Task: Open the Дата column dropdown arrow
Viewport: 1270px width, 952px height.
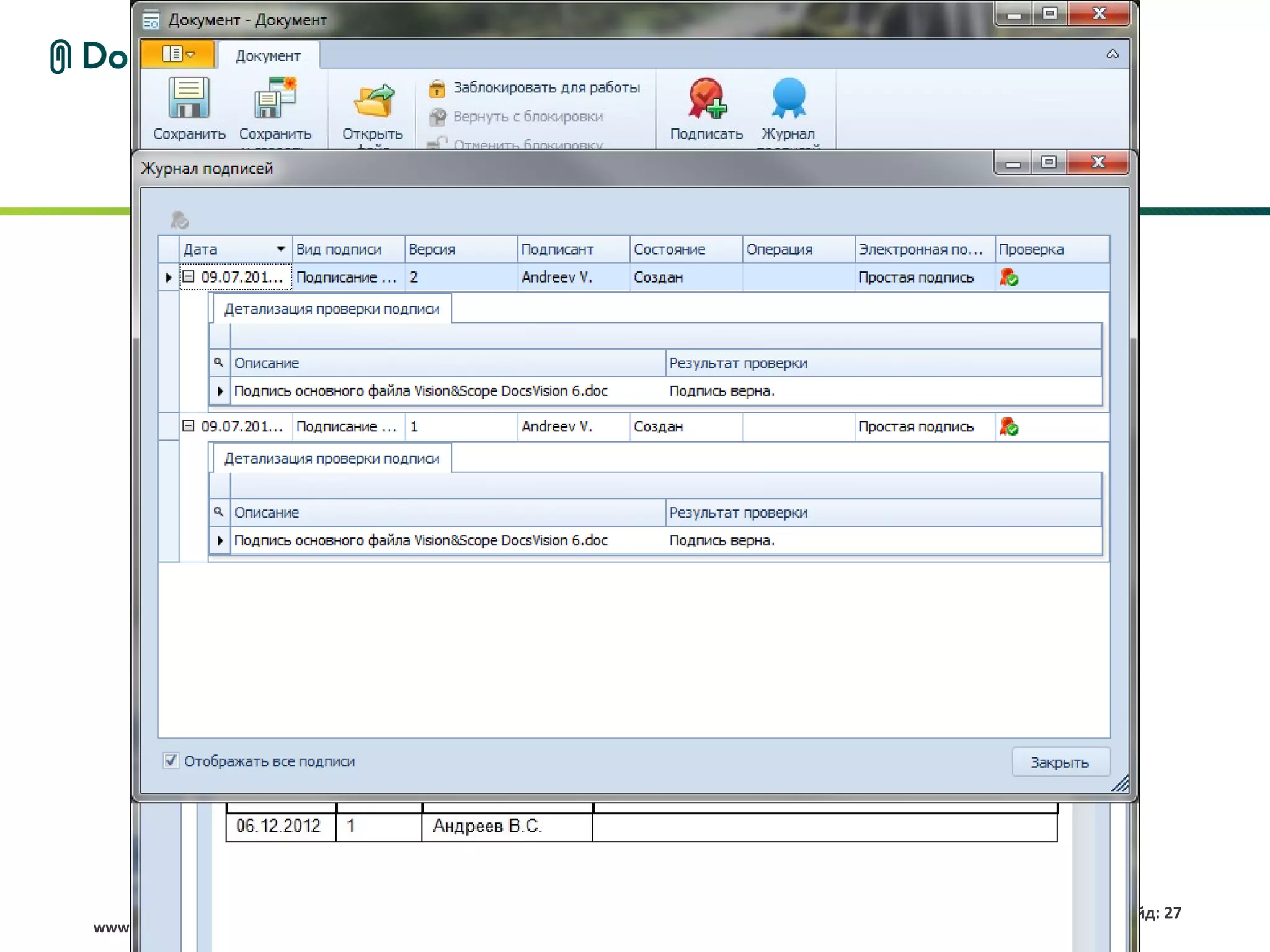Action: coord(280,249)
